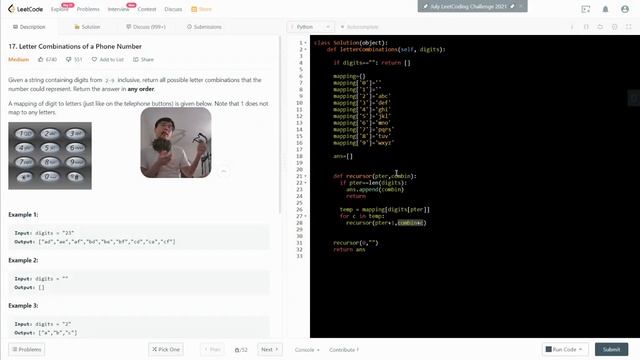640x360 pixels.
Task: Click the small button beside the webcam overlay
Action: coord(223,171)
